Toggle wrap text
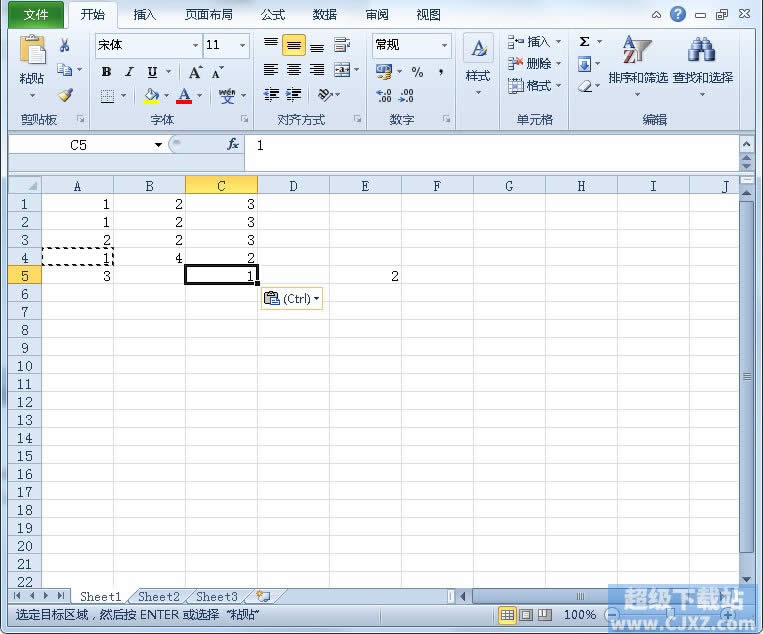The image size is (763, 634). (x=342, y=45)
